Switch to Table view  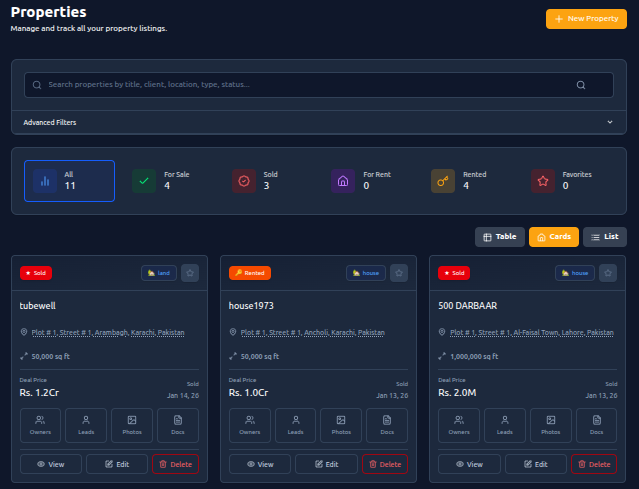[499, 237]
